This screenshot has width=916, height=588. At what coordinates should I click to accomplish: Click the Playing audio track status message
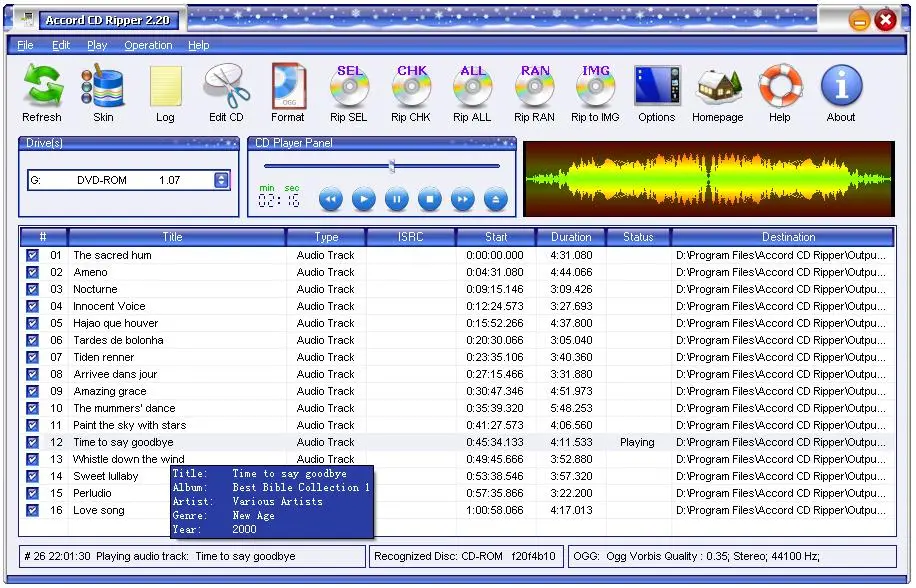[192, 556]
